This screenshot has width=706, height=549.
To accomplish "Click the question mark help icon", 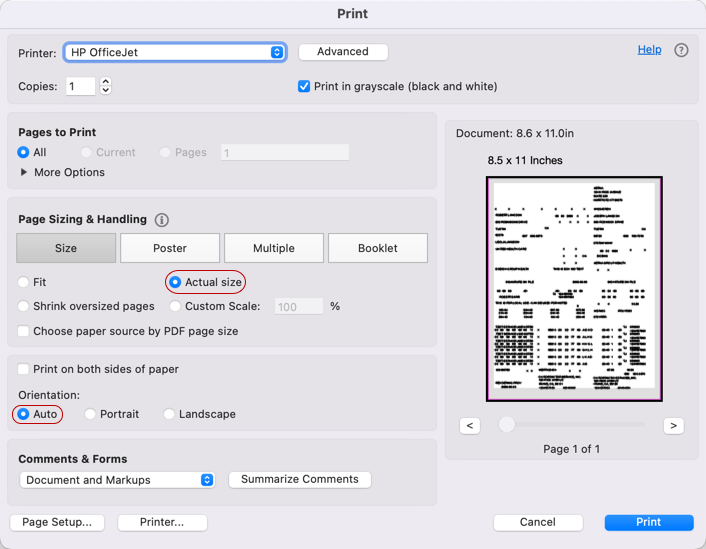I will pos(681,50).
